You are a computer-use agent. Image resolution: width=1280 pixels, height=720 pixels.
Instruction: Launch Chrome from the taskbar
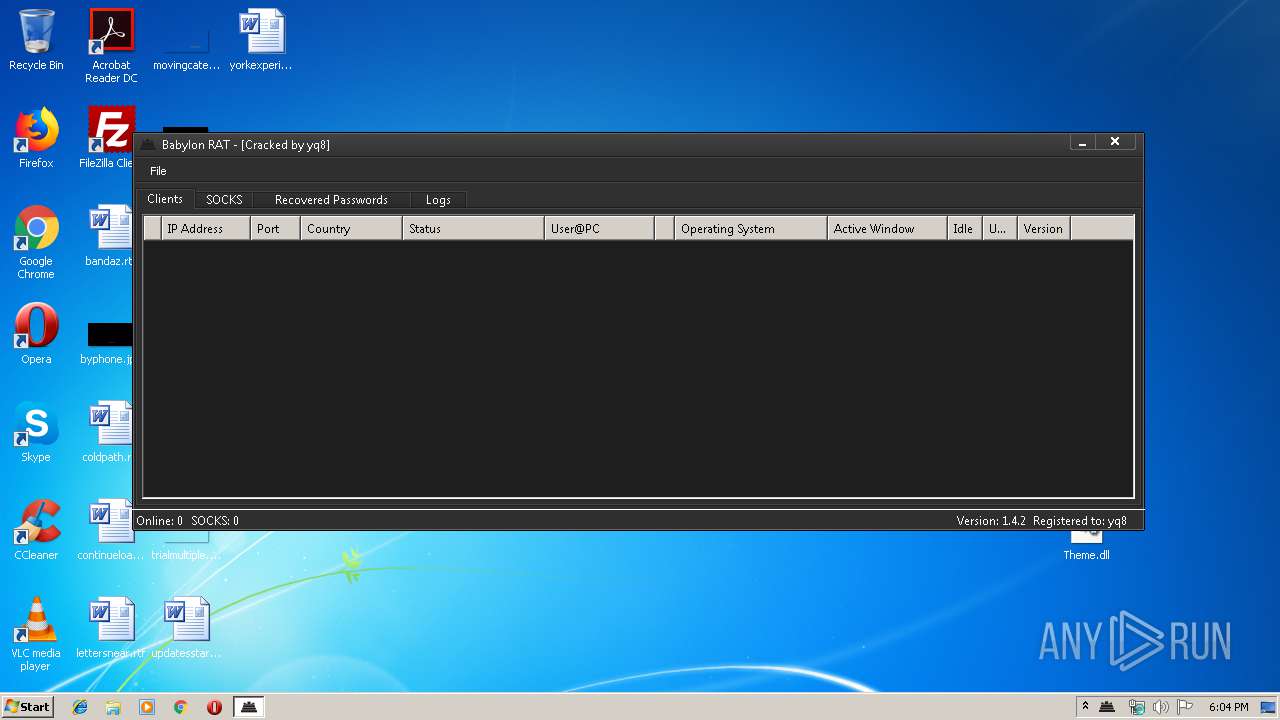(x=181, y=707)
